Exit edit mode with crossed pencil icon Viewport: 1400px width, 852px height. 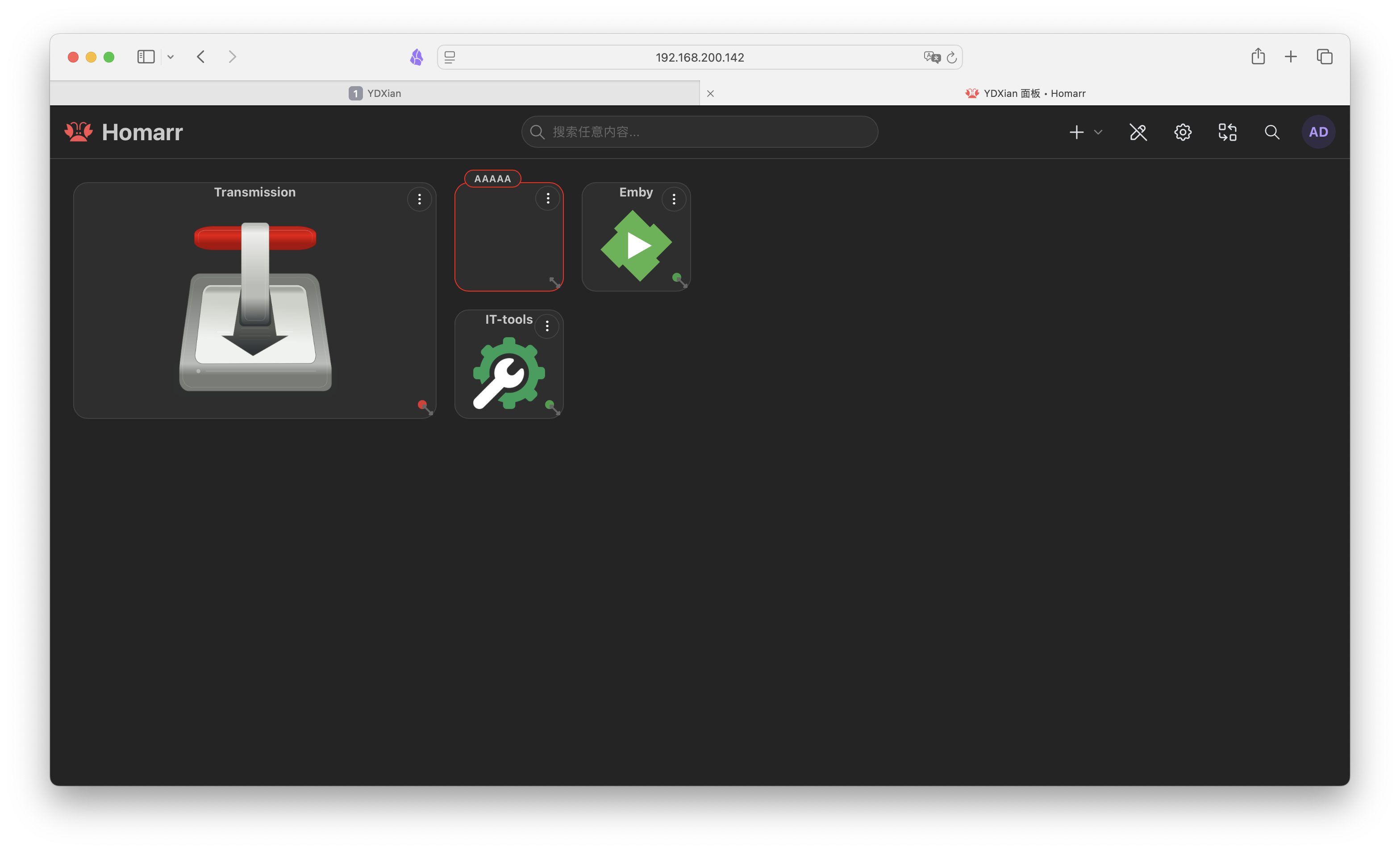[x=1138, y=133]
